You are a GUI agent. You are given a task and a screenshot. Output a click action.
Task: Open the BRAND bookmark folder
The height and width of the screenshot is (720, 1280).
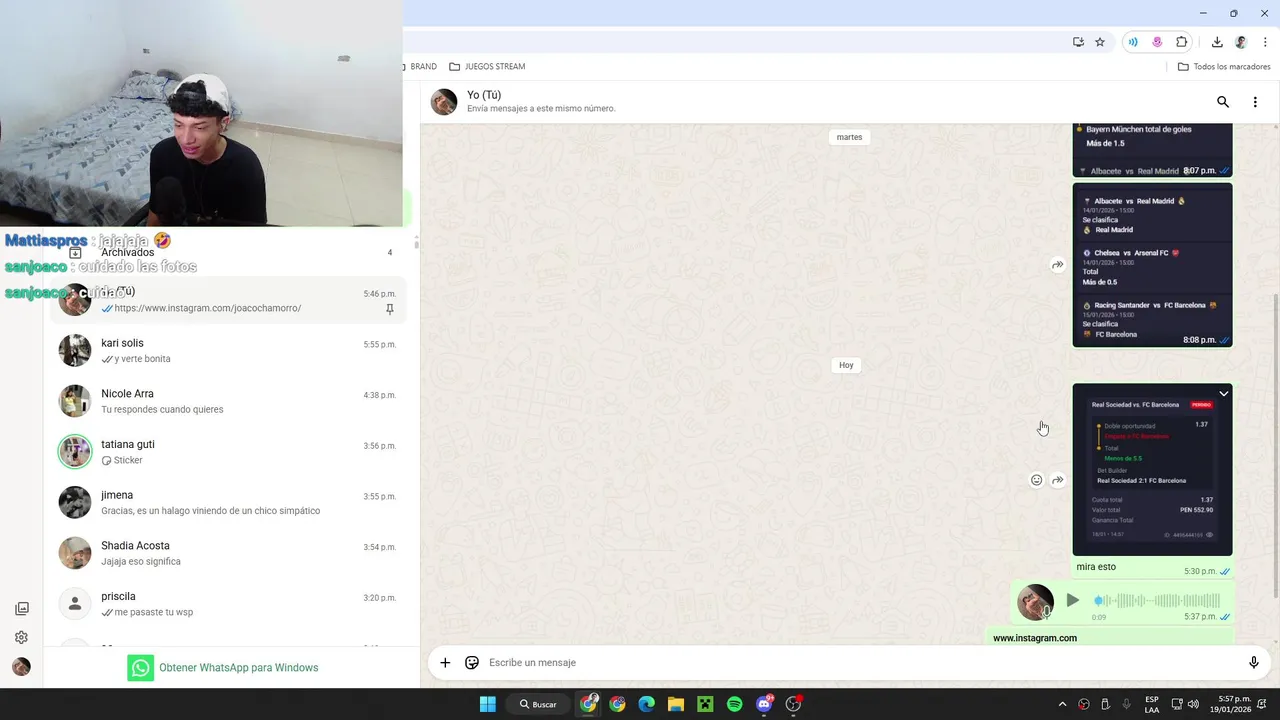tap(420, 66)
